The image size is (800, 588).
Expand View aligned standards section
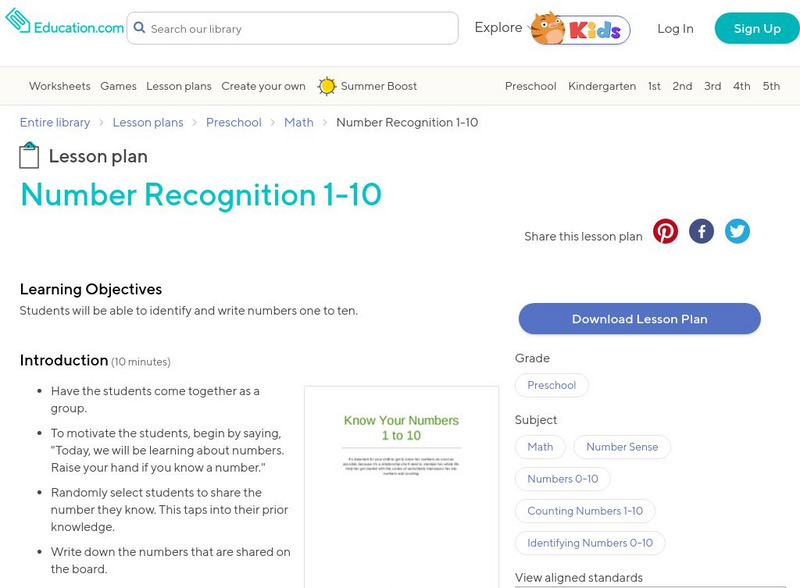[x=578, y=577]
